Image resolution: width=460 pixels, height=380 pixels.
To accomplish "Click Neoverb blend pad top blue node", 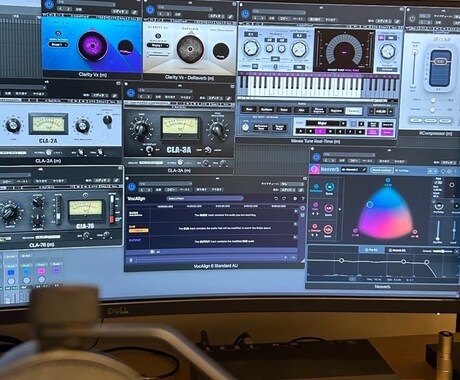I will (388, 180).
